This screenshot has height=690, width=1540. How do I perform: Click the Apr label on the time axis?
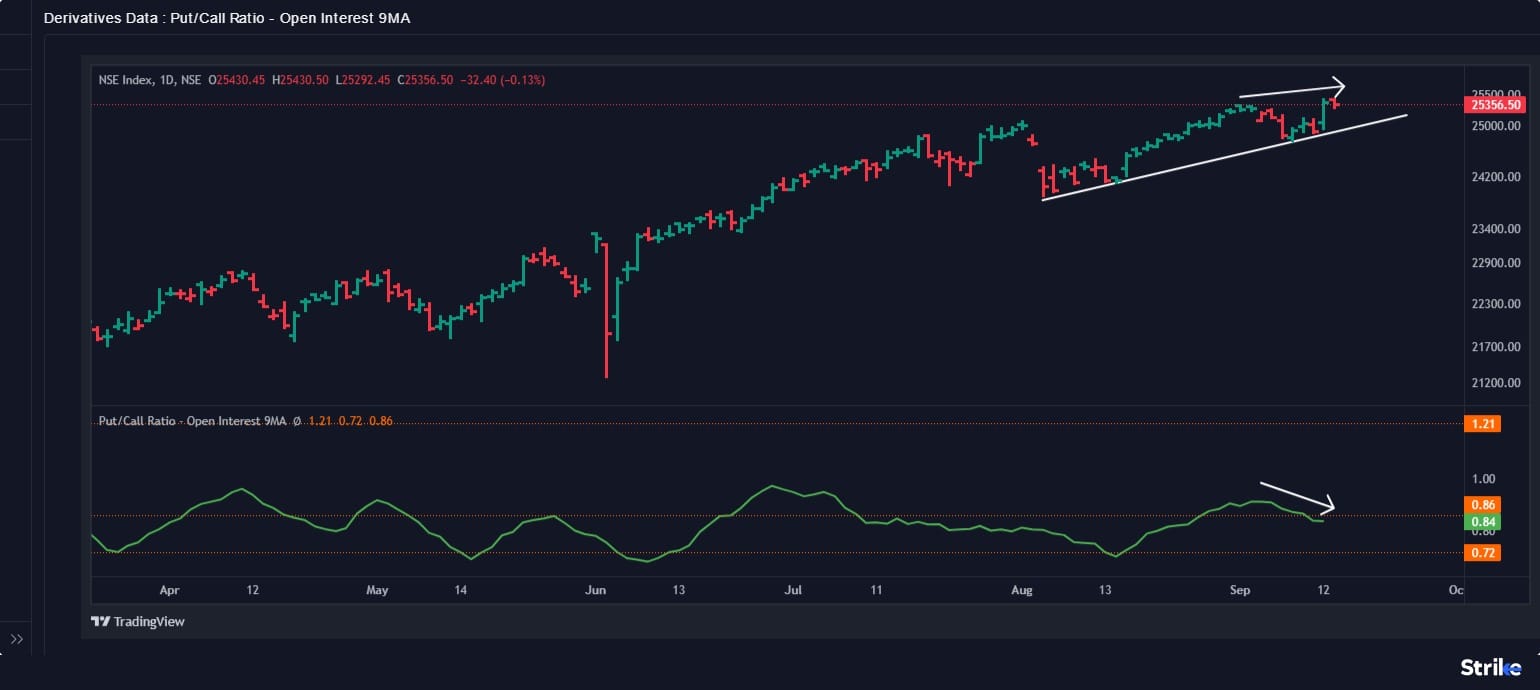(169, 590)
